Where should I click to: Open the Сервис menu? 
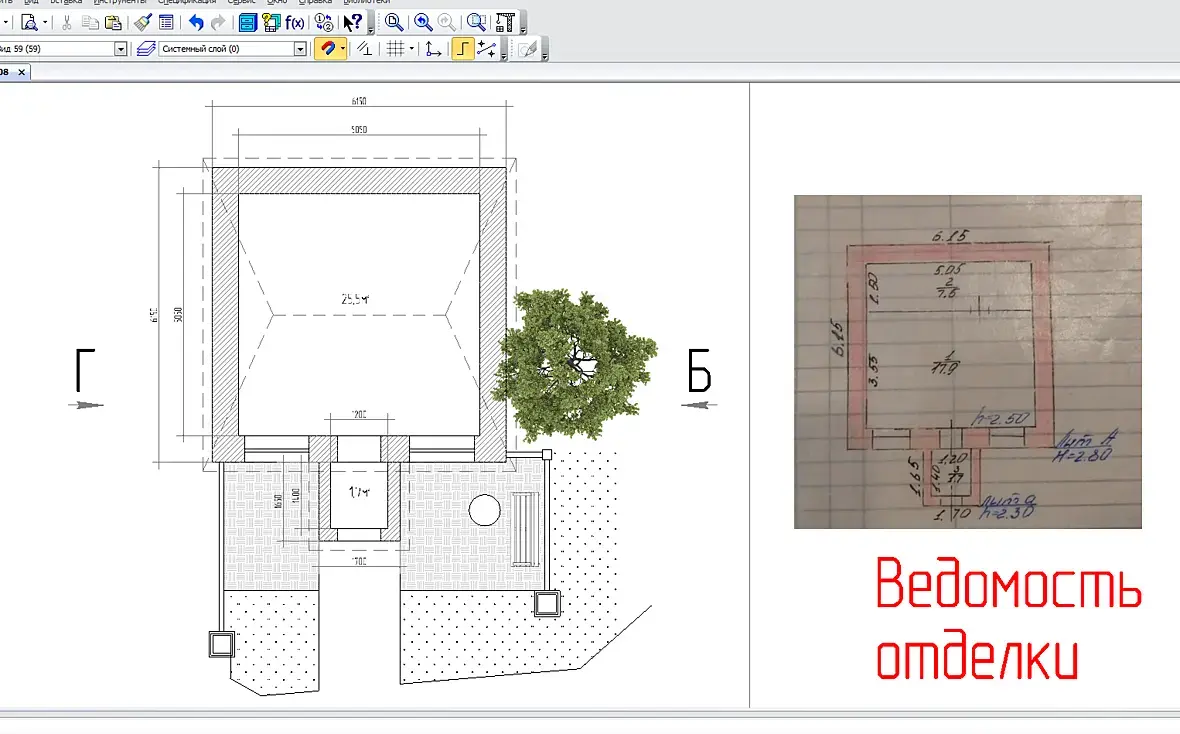coord(242,2)
